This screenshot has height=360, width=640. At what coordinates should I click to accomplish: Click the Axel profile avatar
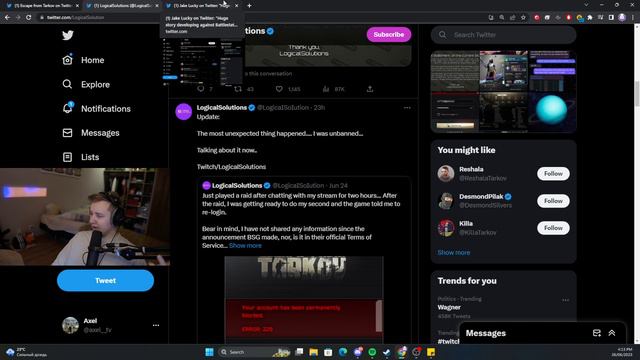pos(70,325)
